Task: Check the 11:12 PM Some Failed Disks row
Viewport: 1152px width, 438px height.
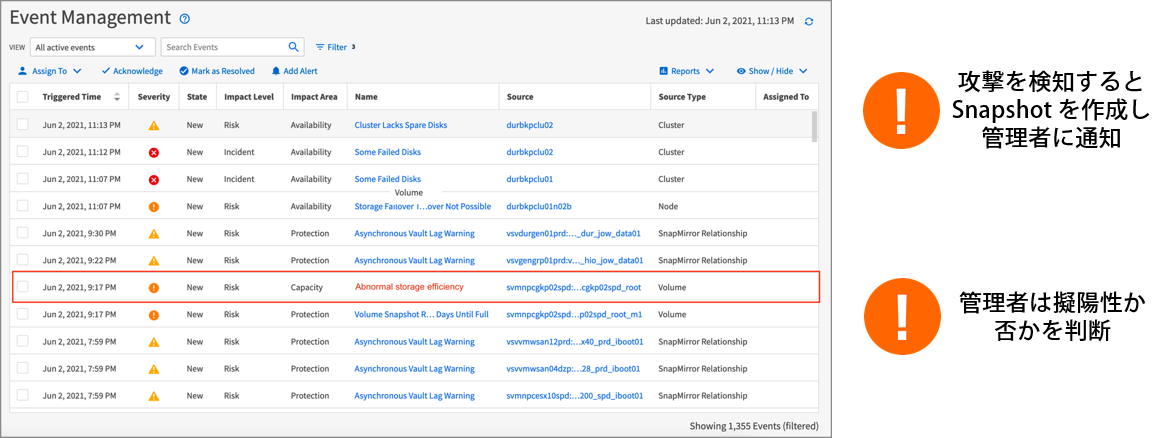Action: (23, 152)
